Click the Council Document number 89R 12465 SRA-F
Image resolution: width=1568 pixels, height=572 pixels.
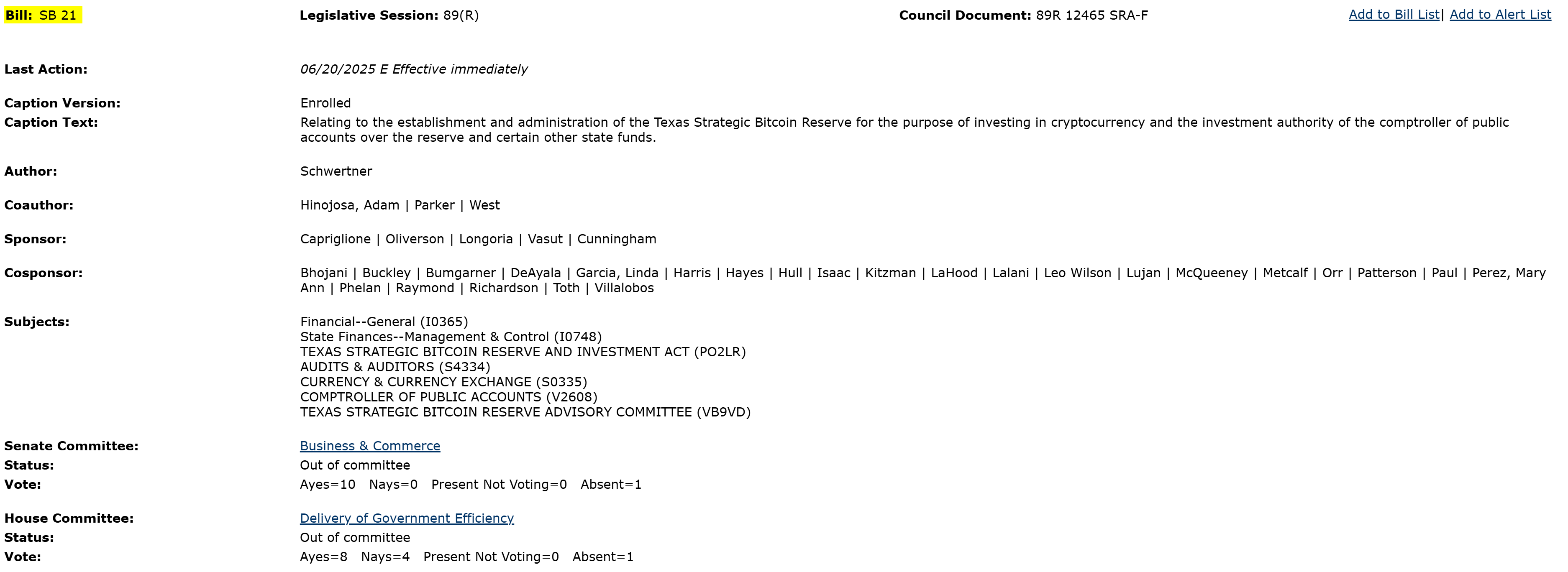pos(1091,15)
